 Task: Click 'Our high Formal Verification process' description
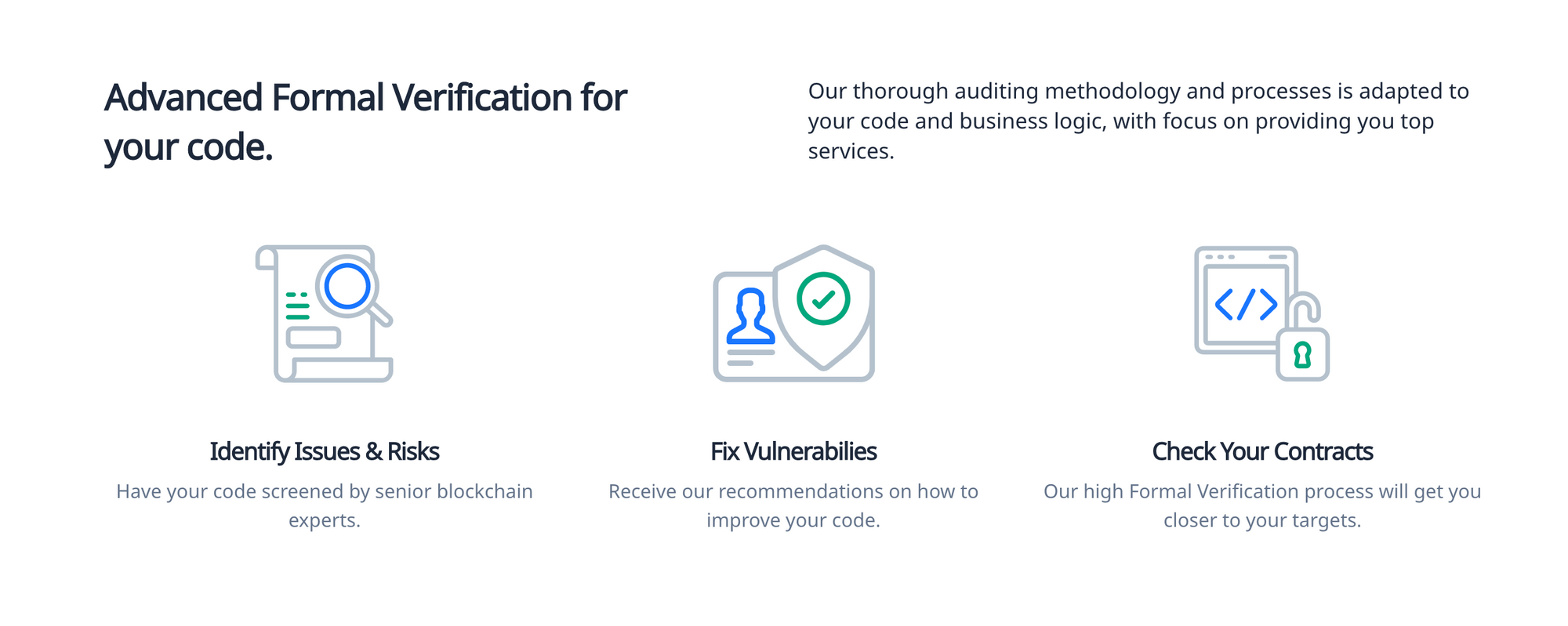[1262, 505]
